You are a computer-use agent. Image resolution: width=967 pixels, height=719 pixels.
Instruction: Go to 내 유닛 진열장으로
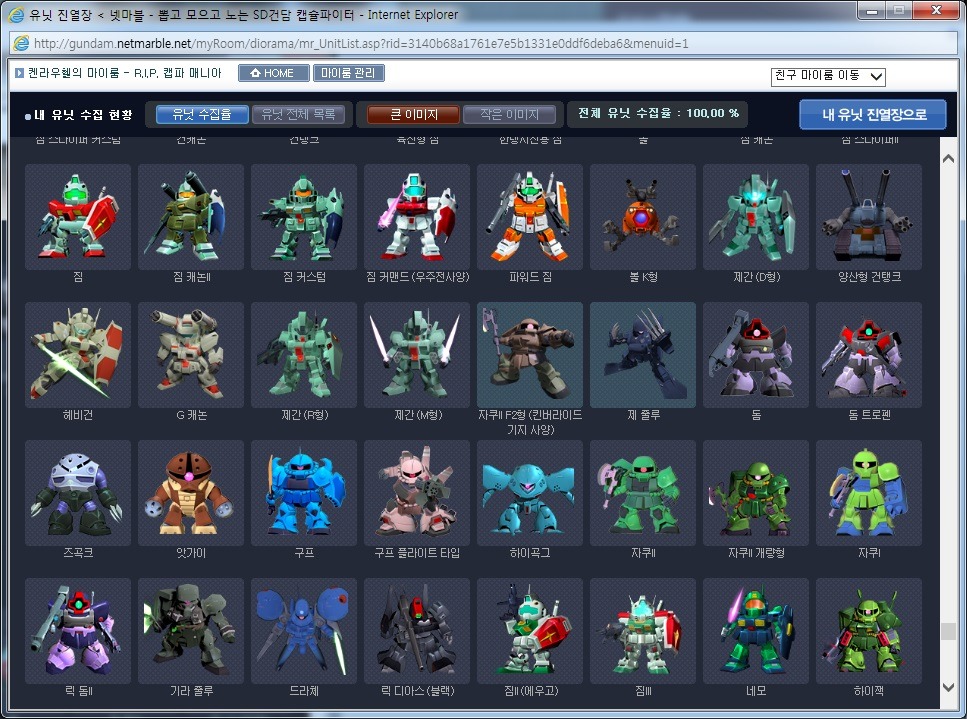click(x=872, y=115)
